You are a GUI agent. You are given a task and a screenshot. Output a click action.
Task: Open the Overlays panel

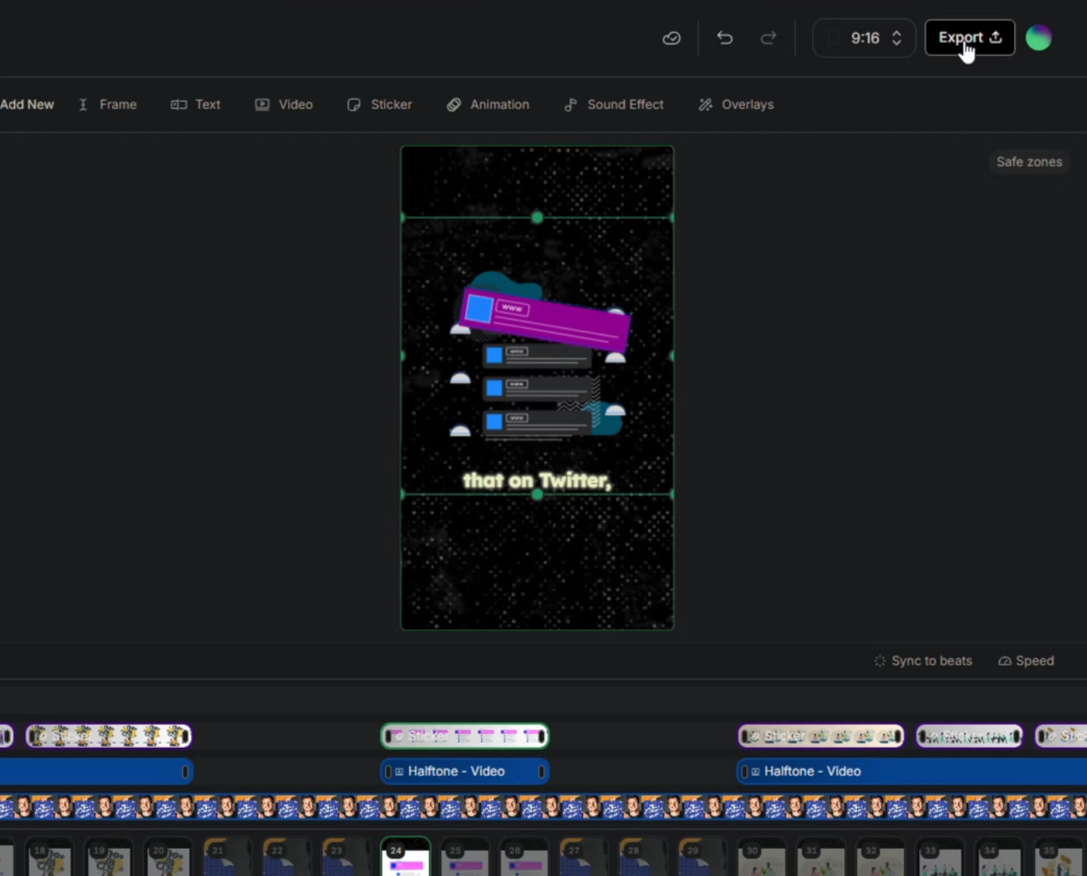735,104
